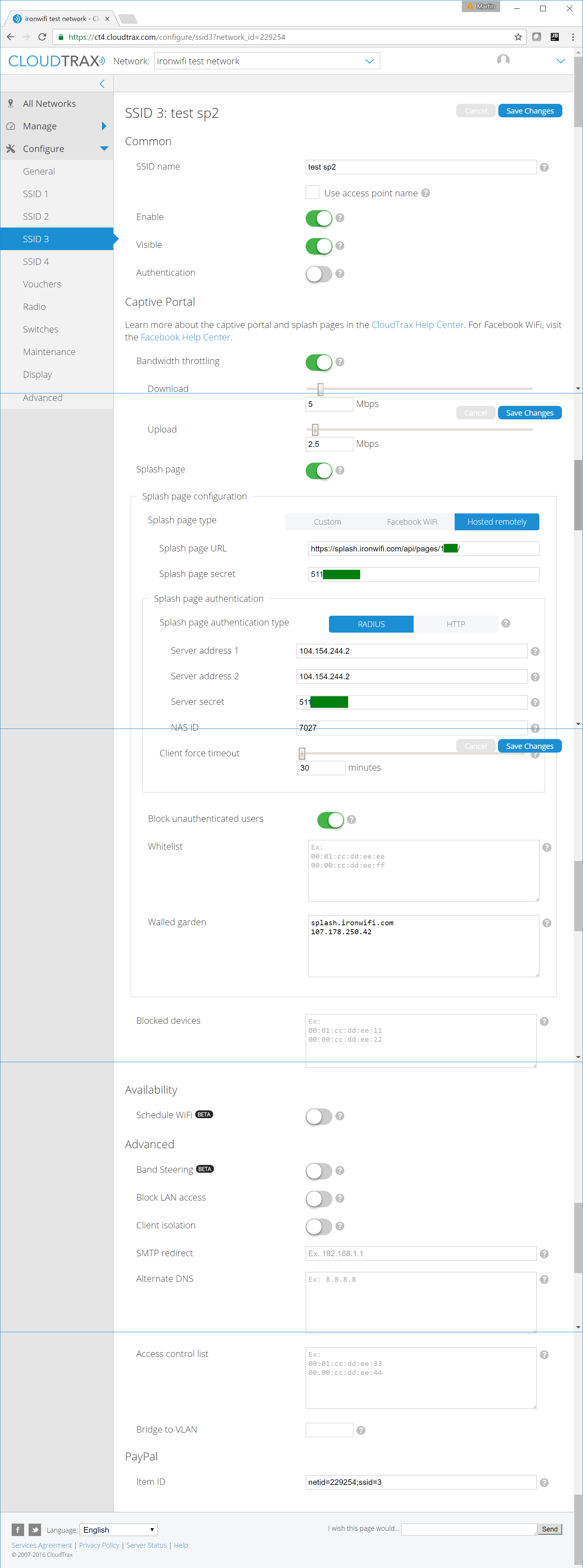
Task: Click help icon beside Blocked devices
Action: pos(544,1022)
